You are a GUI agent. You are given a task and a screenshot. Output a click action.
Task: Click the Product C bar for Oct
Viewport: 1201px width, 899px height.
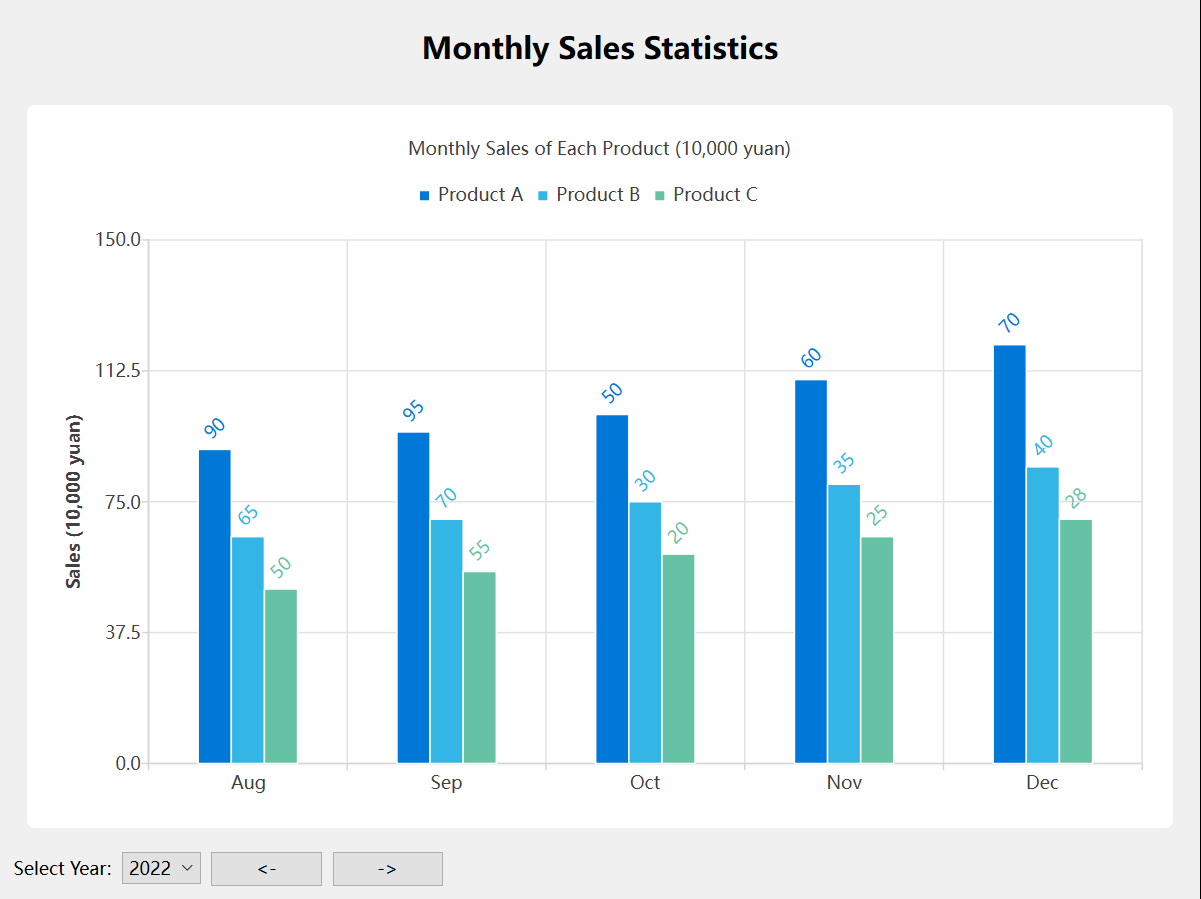click(678, 658)
